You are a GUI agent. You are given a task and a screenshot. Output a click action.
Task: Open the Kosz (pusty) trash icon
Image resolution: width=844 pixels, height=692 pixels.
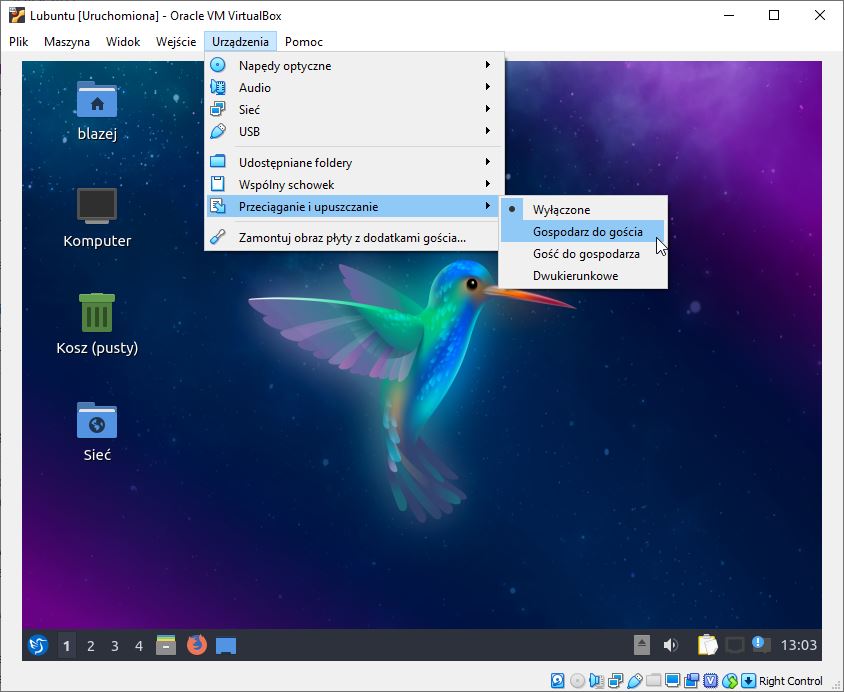point(97,313)
